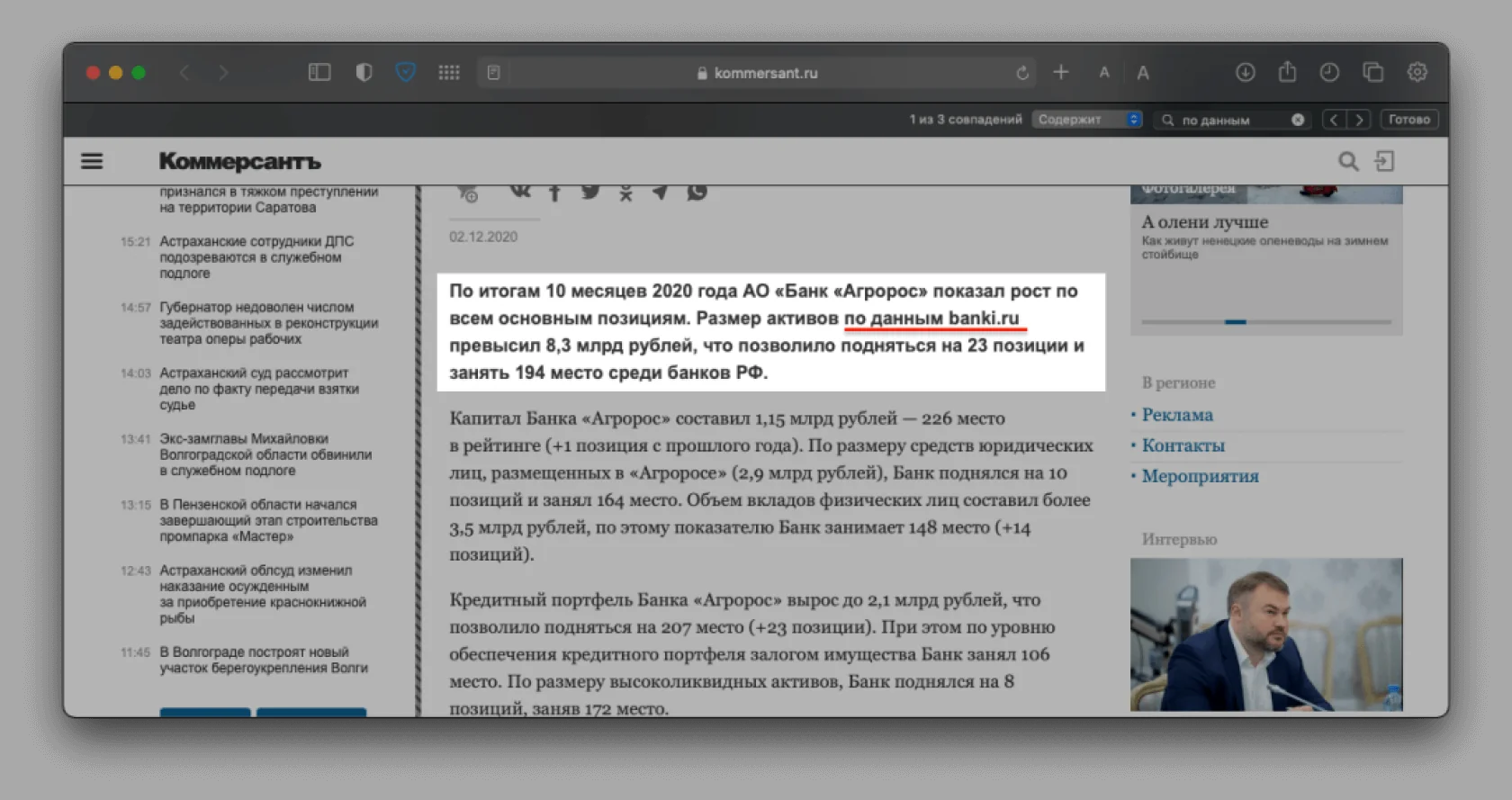Show downloads icon in toolbar
This screenshot has height=800, width=1512.
[x=1246, y=73]
